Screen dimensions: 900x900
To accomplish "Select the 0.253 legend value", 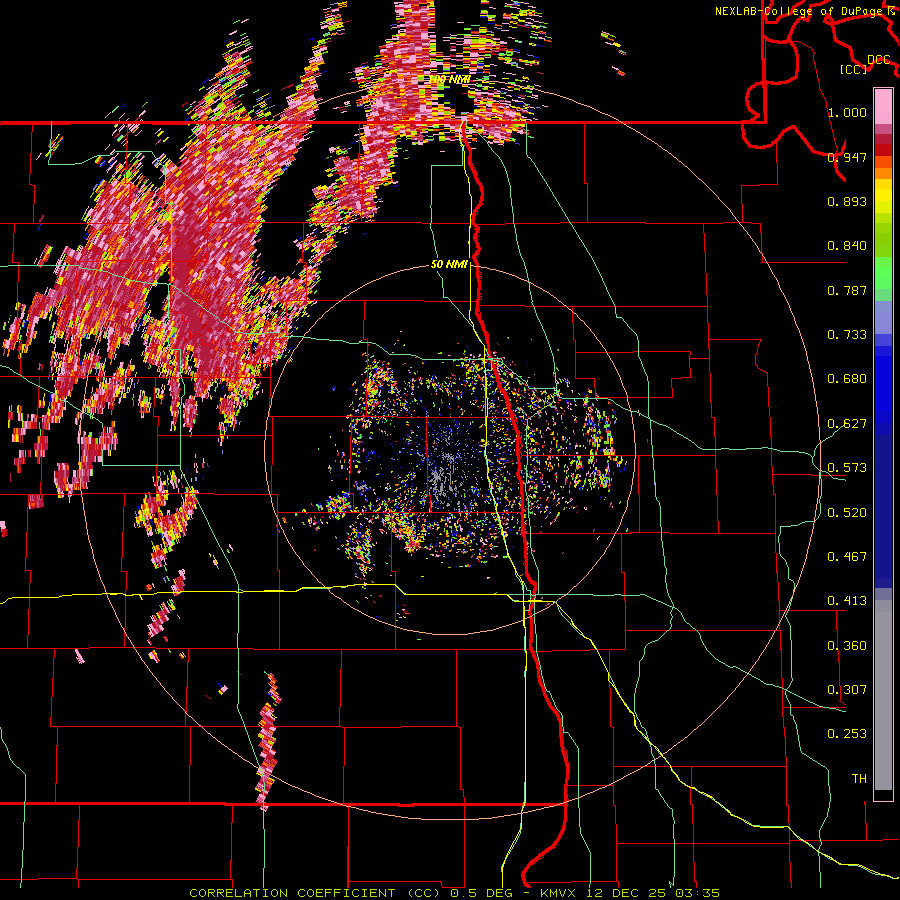I will pyautogui.click(x=847, y=734).
